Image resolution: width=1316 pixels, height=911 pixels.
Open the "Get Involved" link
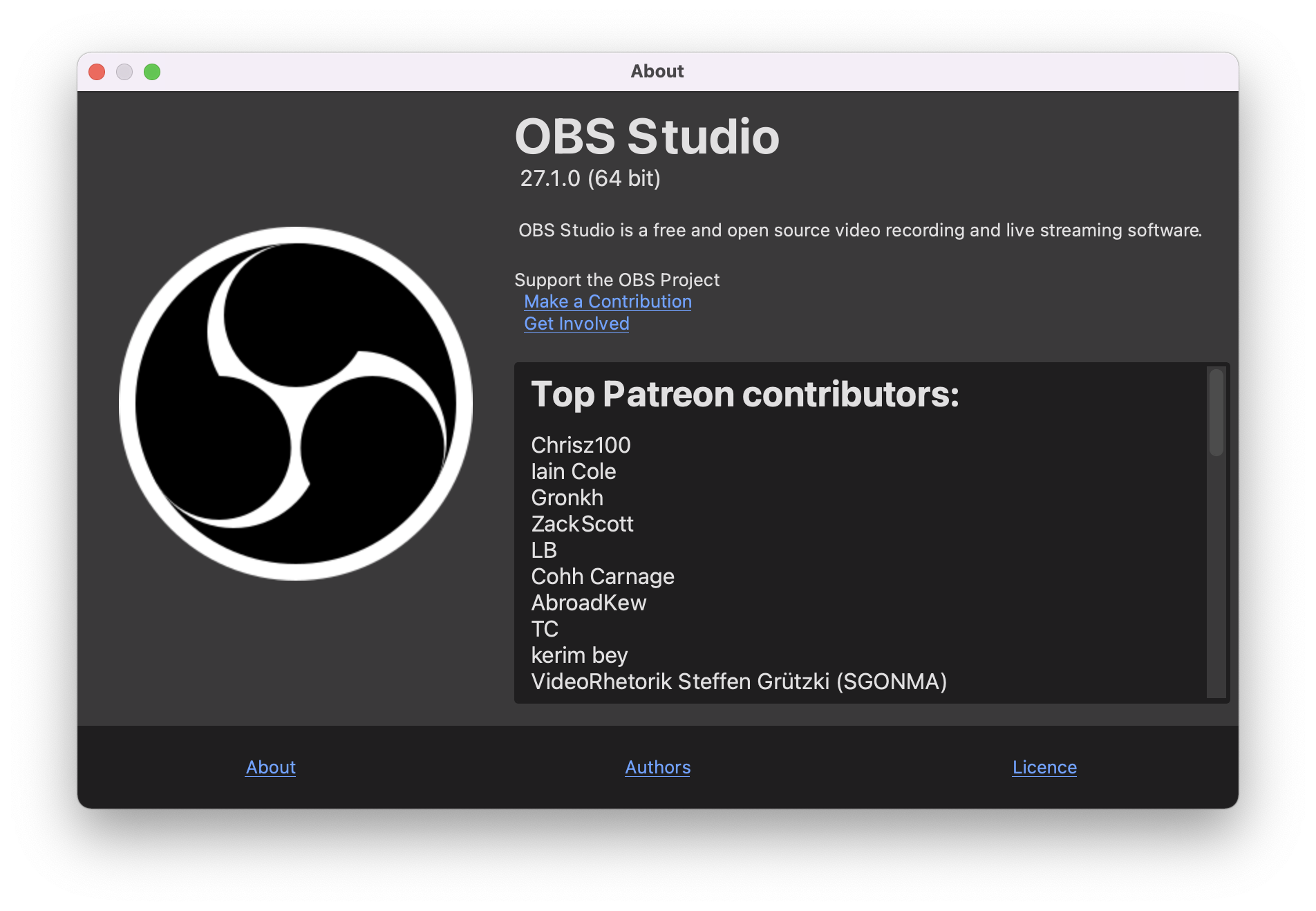[x=576, y=323]
